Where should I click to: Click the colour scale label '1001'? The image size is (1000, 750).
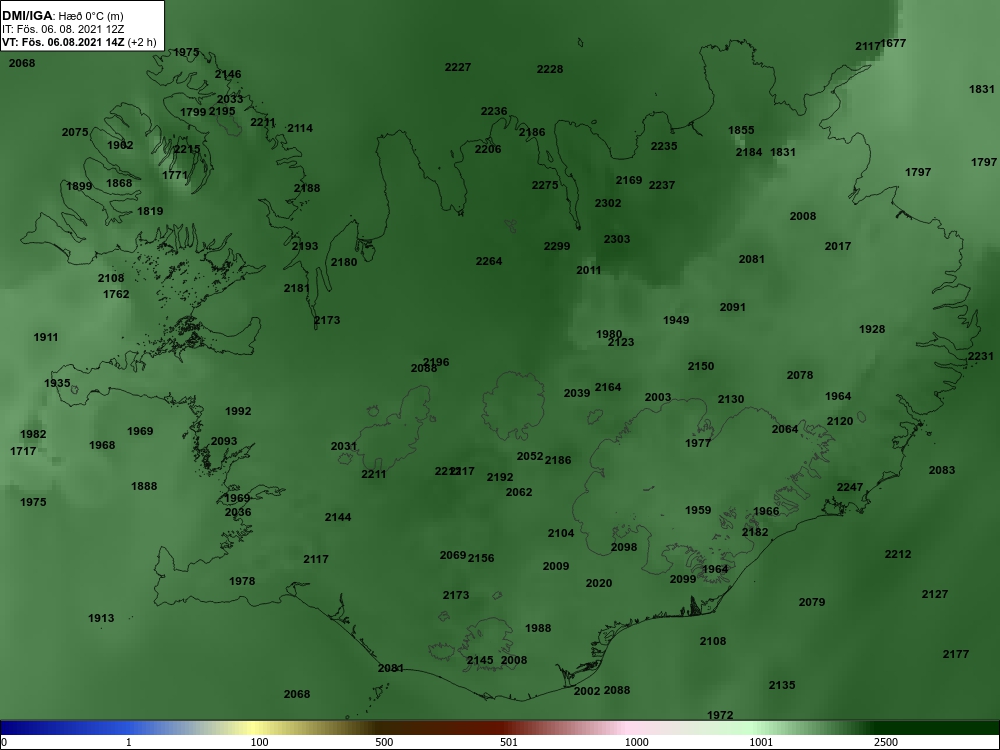(x=761, y=742)
